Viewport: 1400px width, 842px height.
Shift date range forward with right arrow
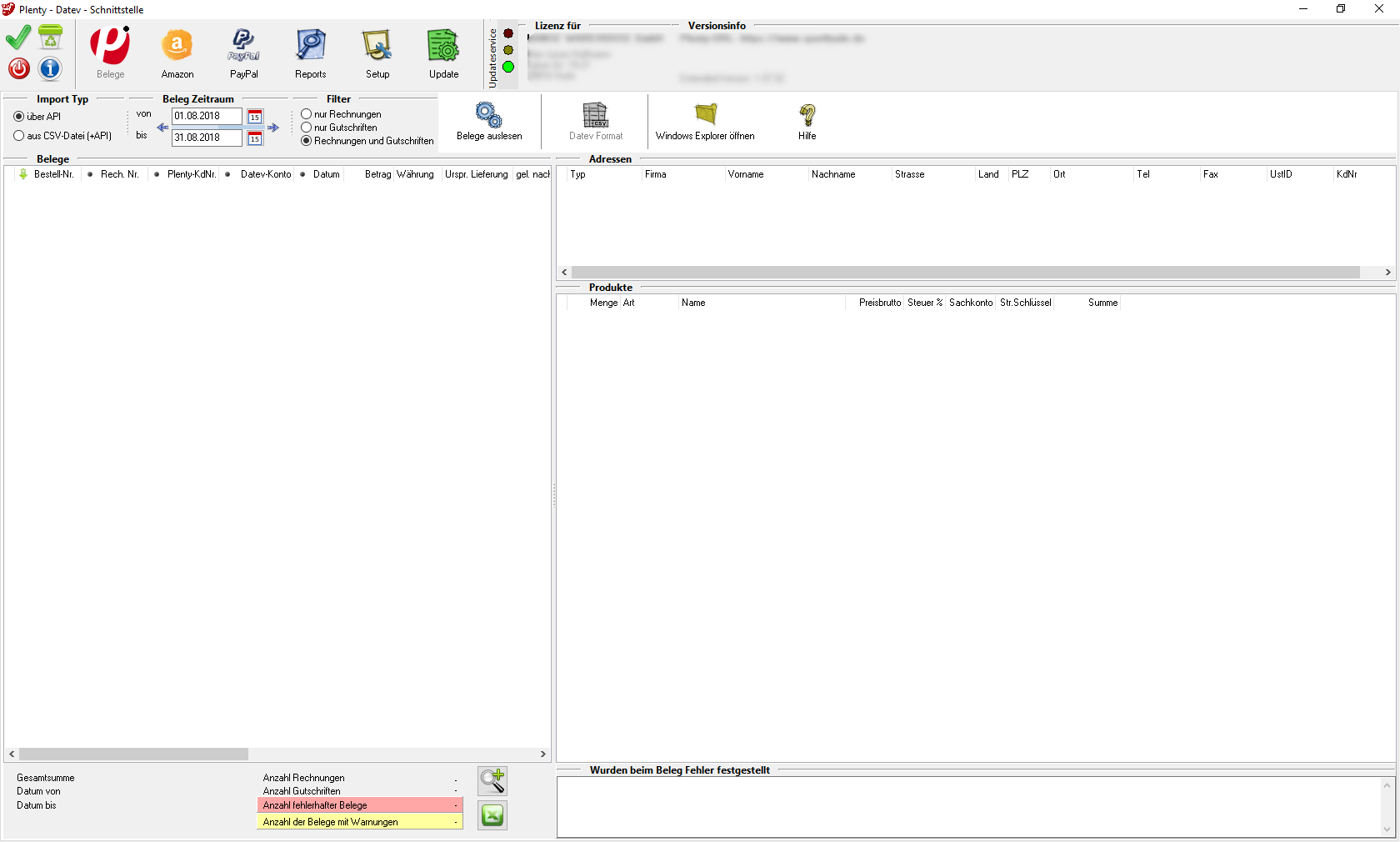click(x=272, y=128)
